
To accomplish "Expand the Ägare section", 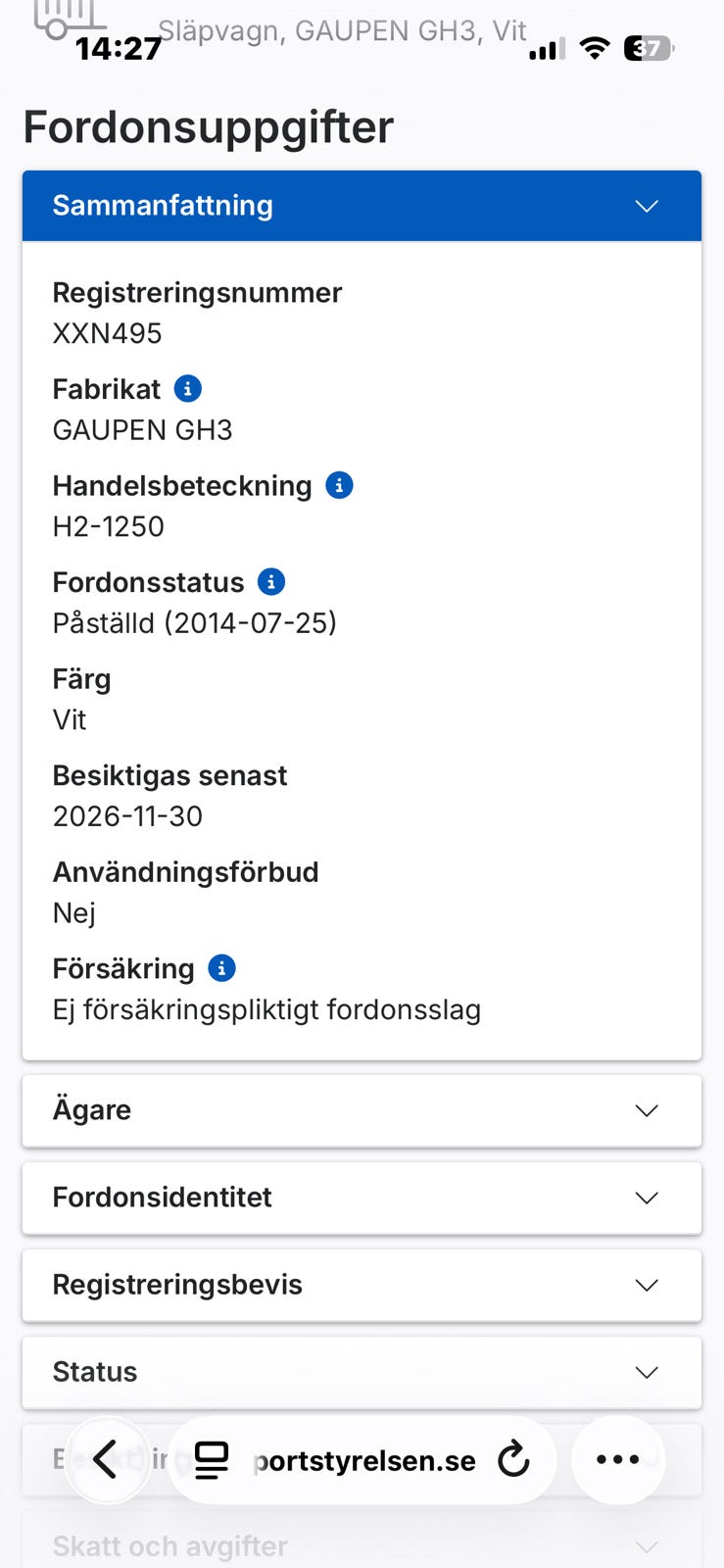I will (362, 1110).
